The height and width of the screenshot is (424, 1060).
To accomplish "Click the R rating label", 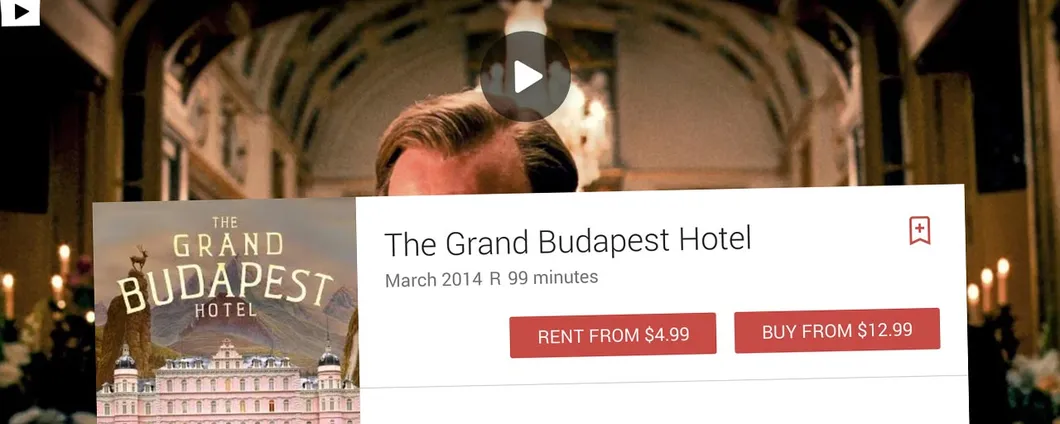I will point(496,279).
